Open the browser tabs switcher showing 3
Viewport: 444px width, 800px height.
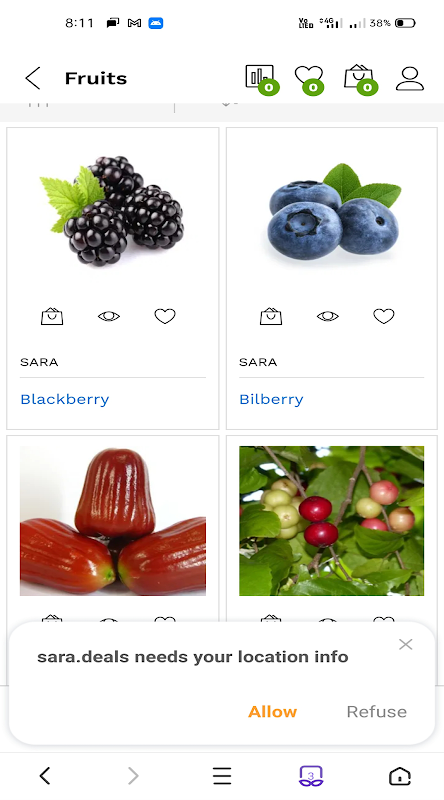click(x=311, y=776)
